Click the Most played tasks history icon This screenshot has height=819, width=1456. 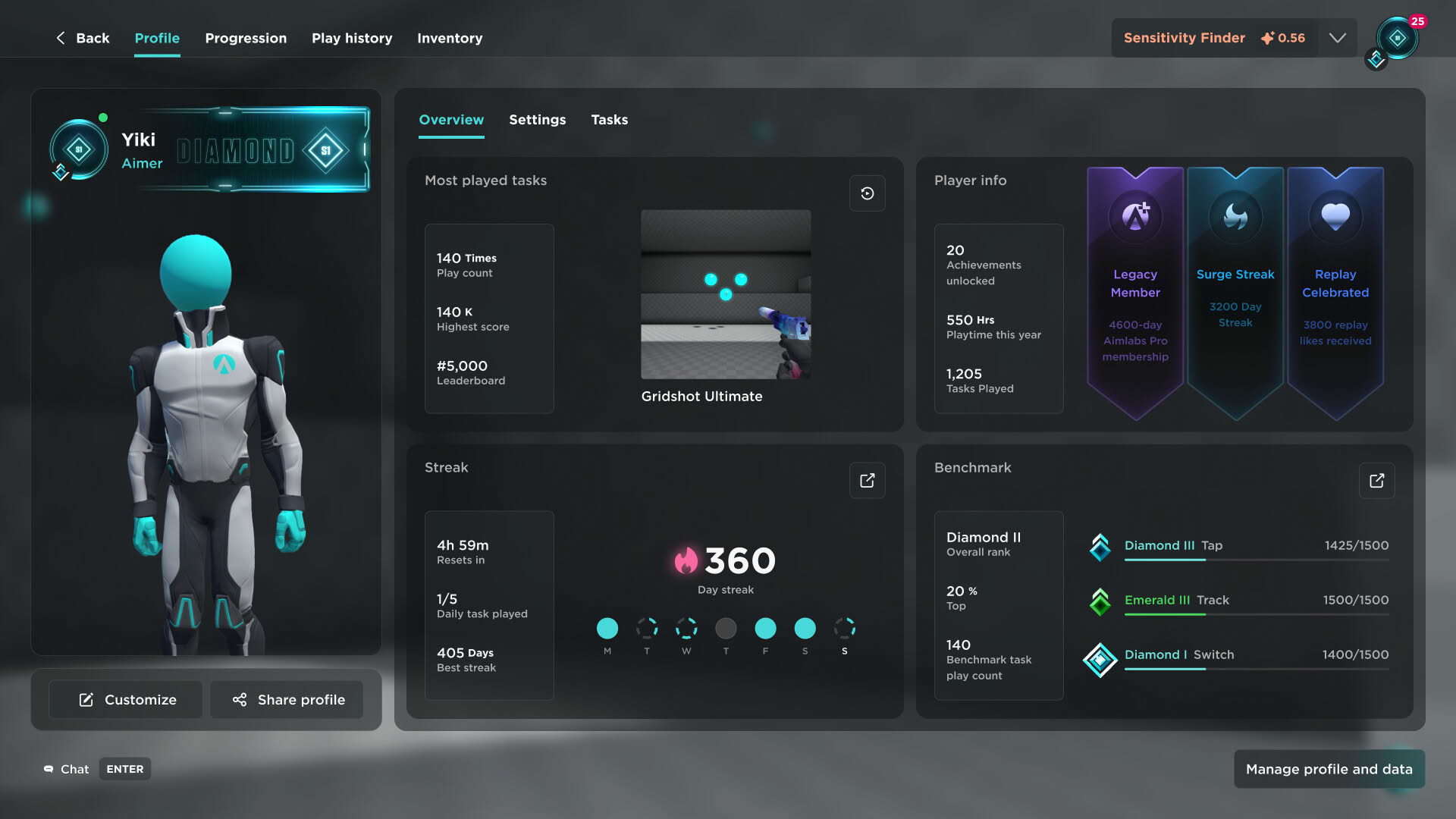[x=868, y=193]
